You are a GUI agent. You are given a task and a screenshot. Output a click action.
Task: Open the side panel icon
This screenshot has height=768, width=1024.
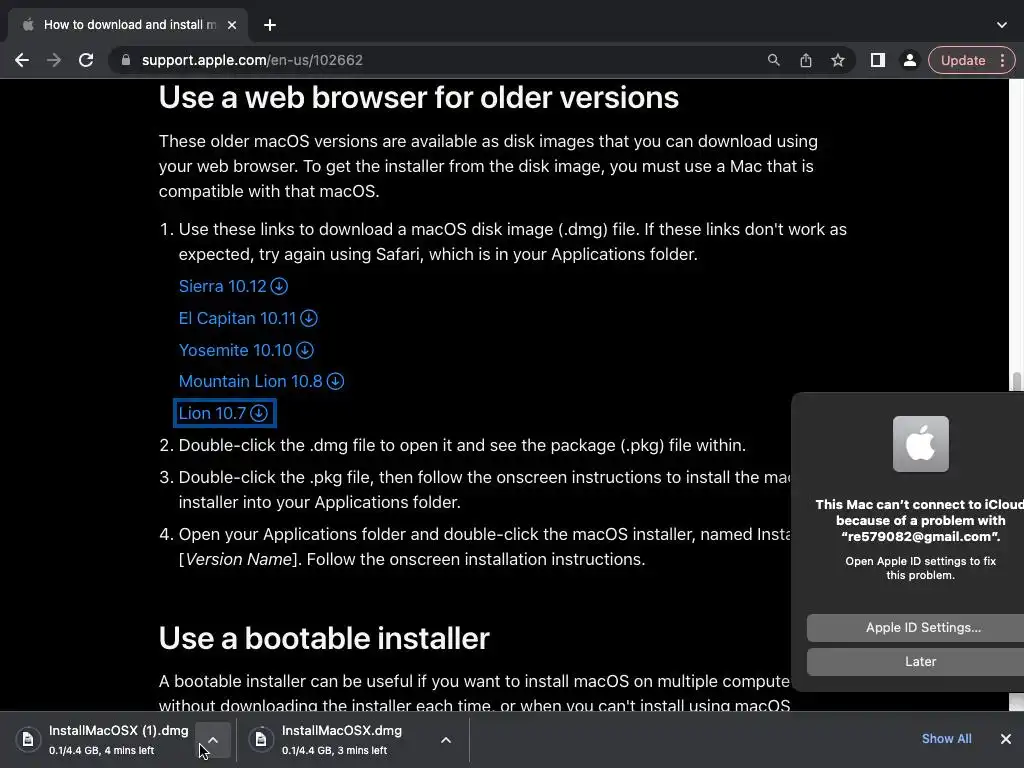(x=878, y=60)
